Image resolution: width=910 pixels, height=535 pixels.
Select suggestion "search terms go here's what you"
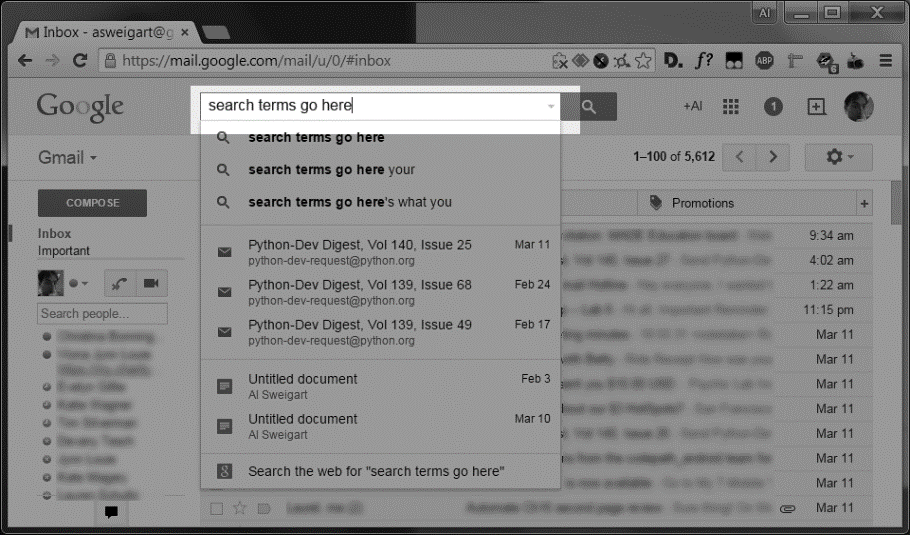pos(380,203)
